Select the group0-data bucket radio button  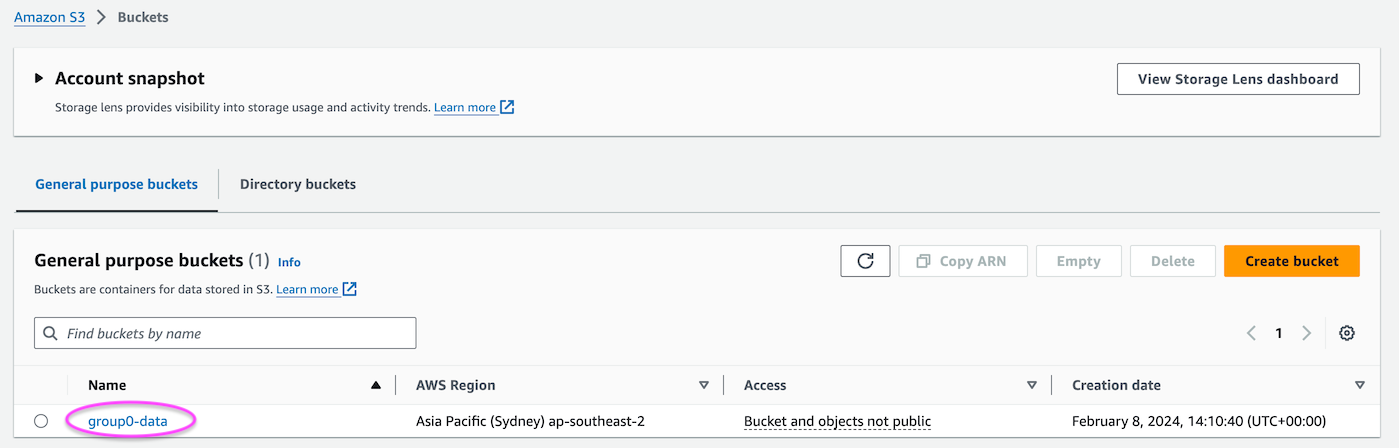[x=41, y=421]
